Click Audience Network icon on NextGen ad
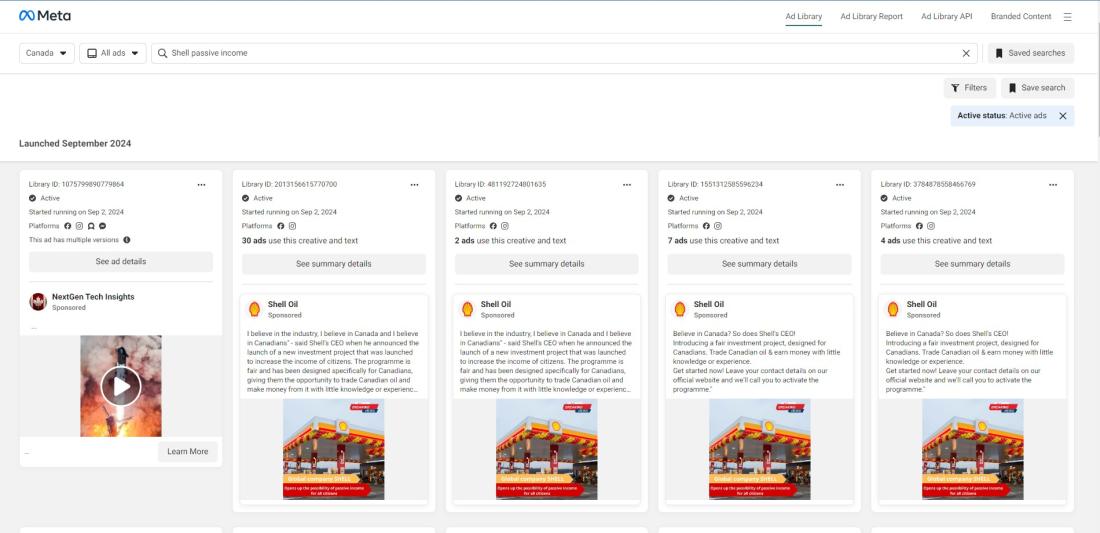Image resolution: width=1100 pixels, height=533 pixels. tap(91, 226)
